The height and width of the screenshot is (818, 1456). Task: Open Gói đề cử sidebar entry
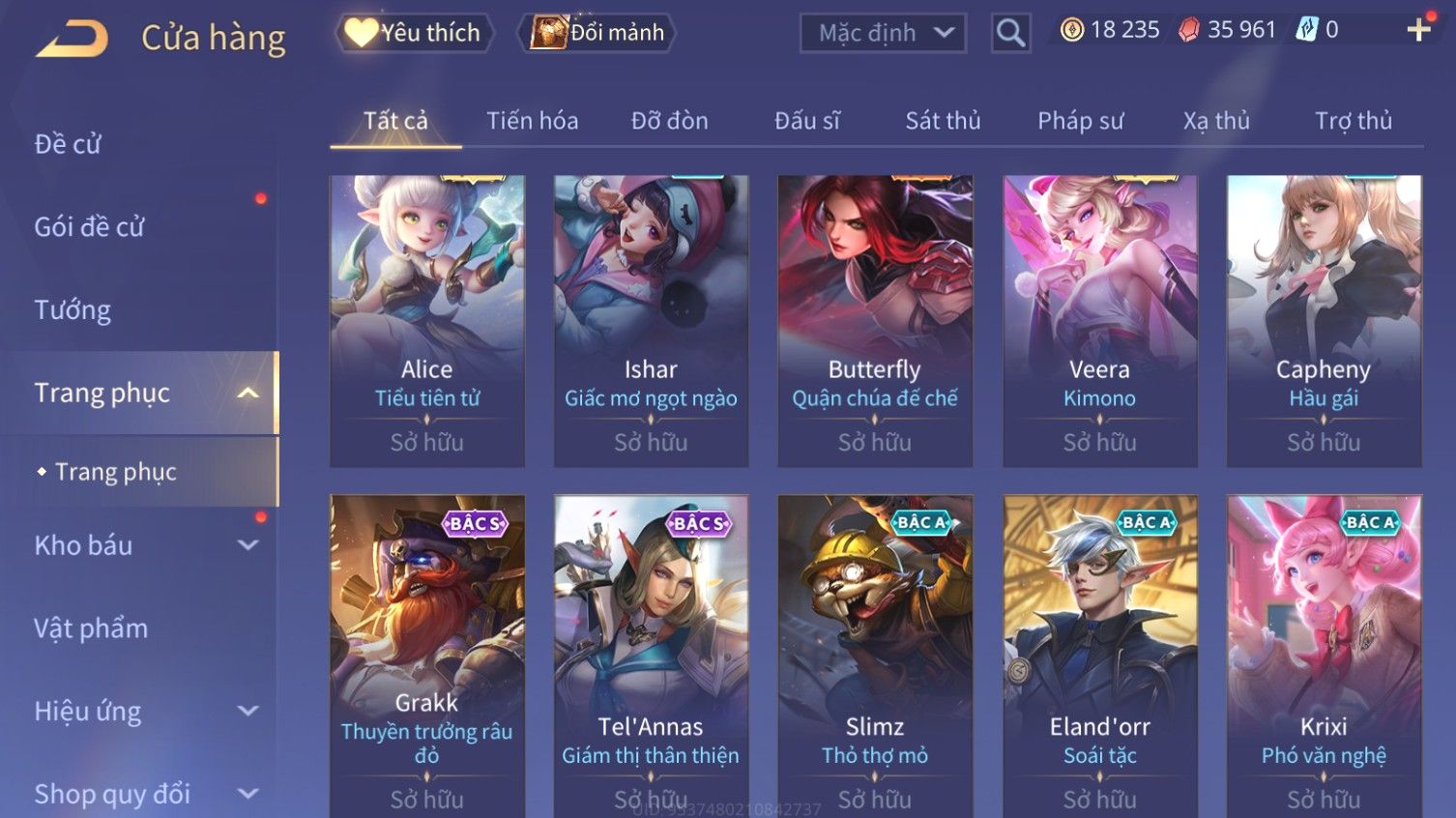pyautogui.click(x=89, y=227)
